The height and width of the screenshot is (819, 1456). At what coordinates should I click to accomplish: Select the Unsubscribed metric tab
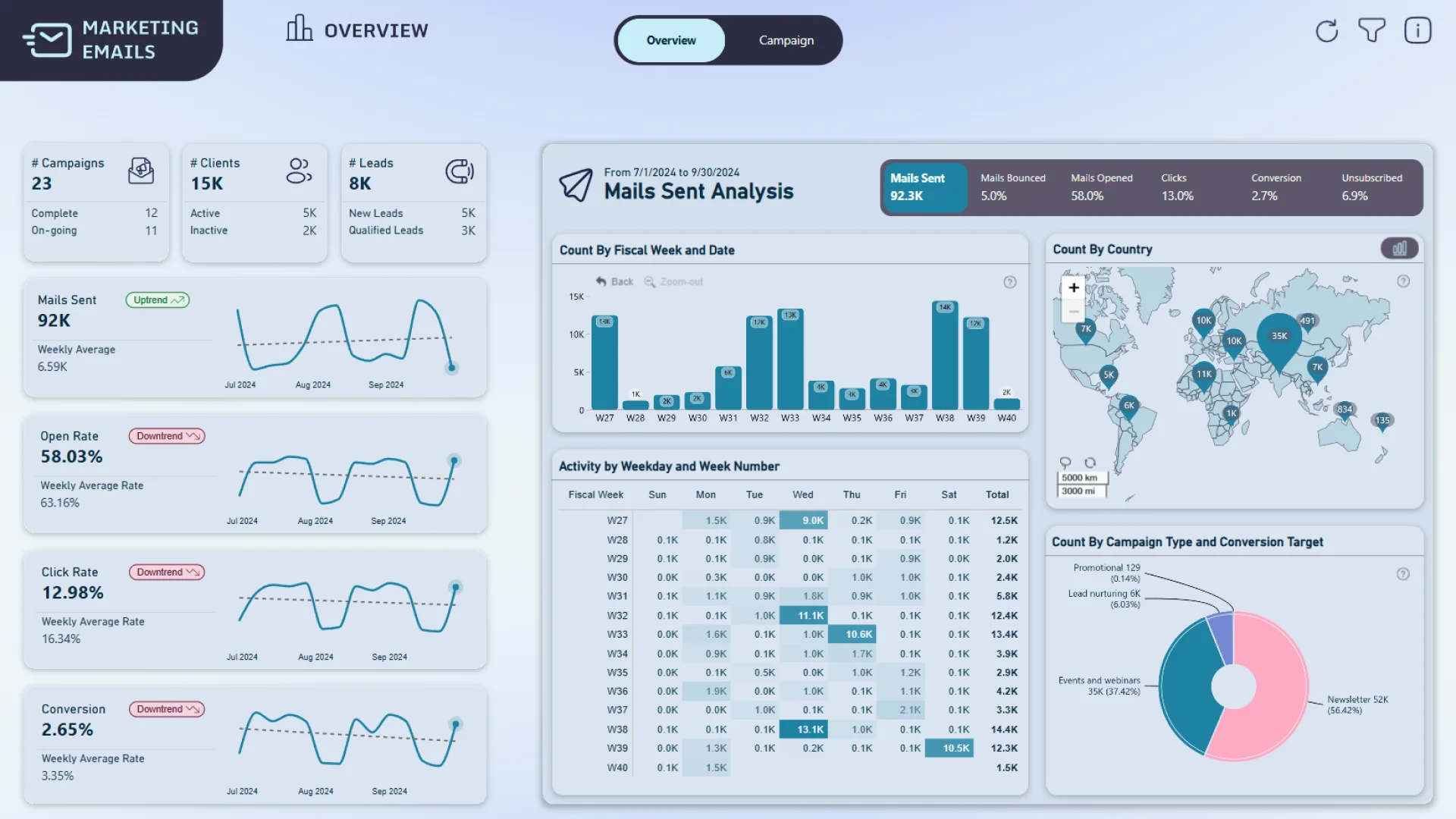(1373, 187)
